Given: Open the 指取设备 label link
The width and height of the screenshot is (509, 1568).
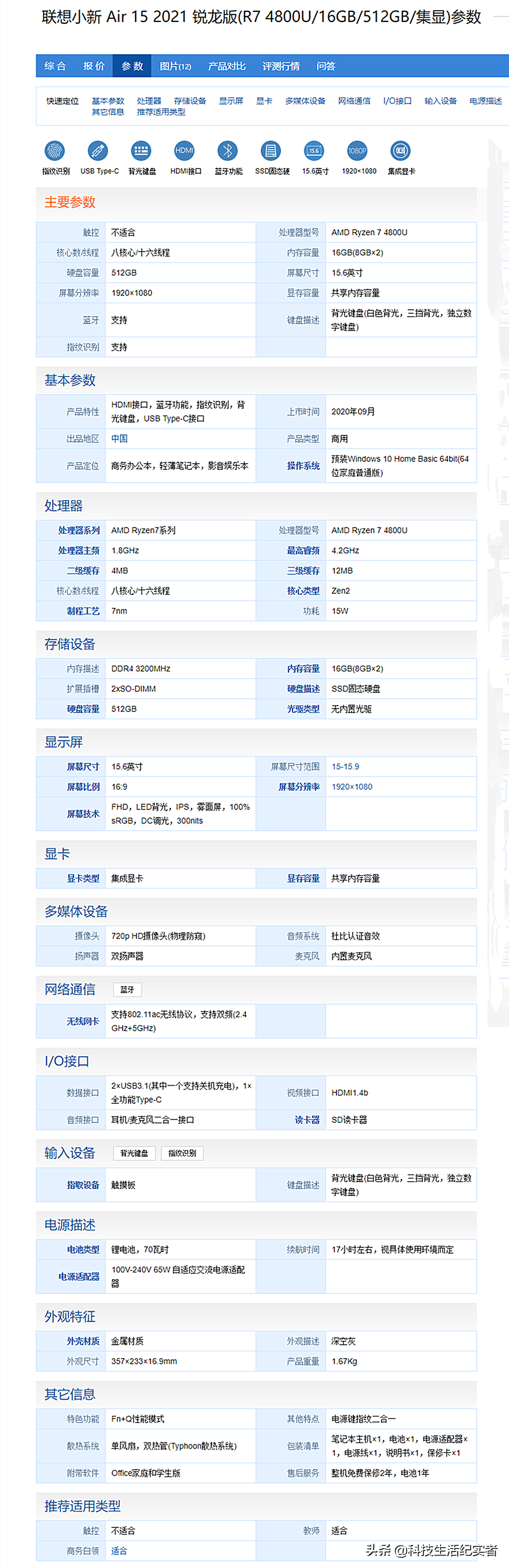Looking at the screenshot, I should coord(83,1185).
